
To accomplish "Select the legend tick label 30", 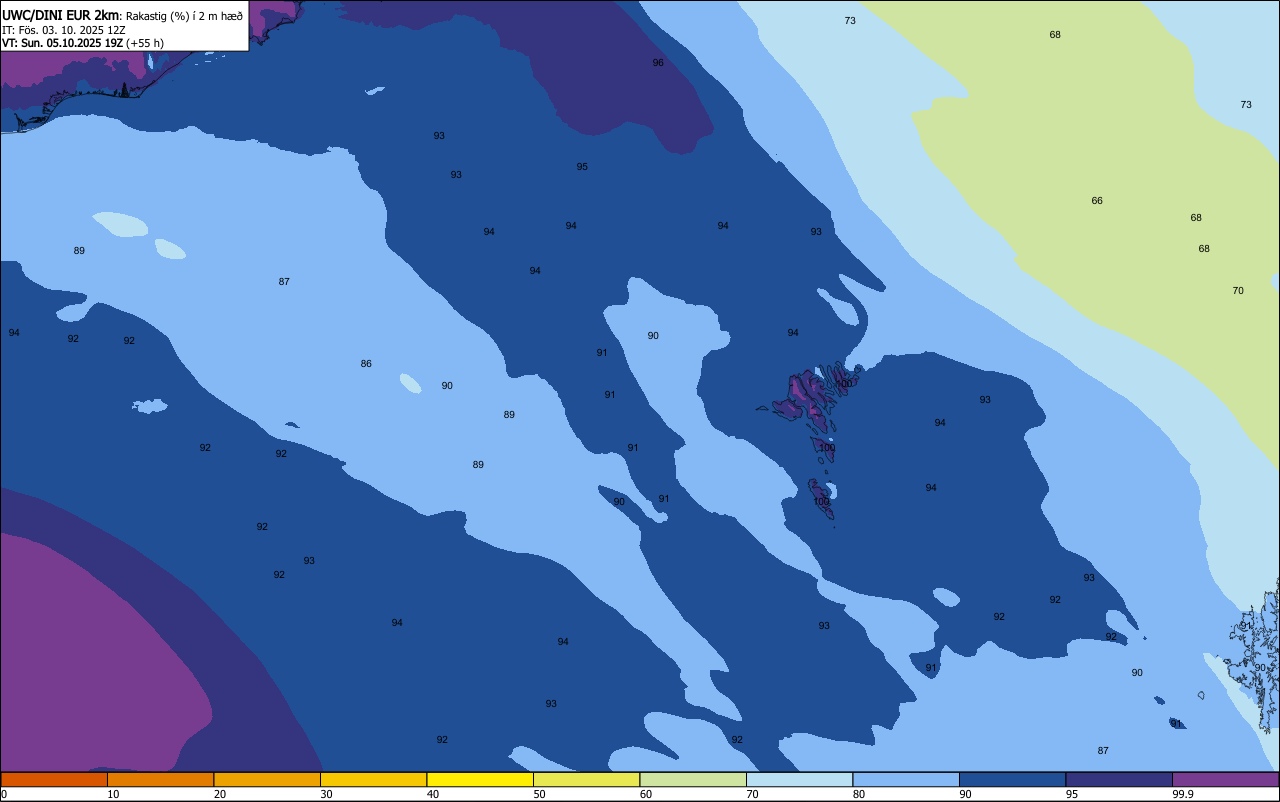I will [x=326, y=794].
